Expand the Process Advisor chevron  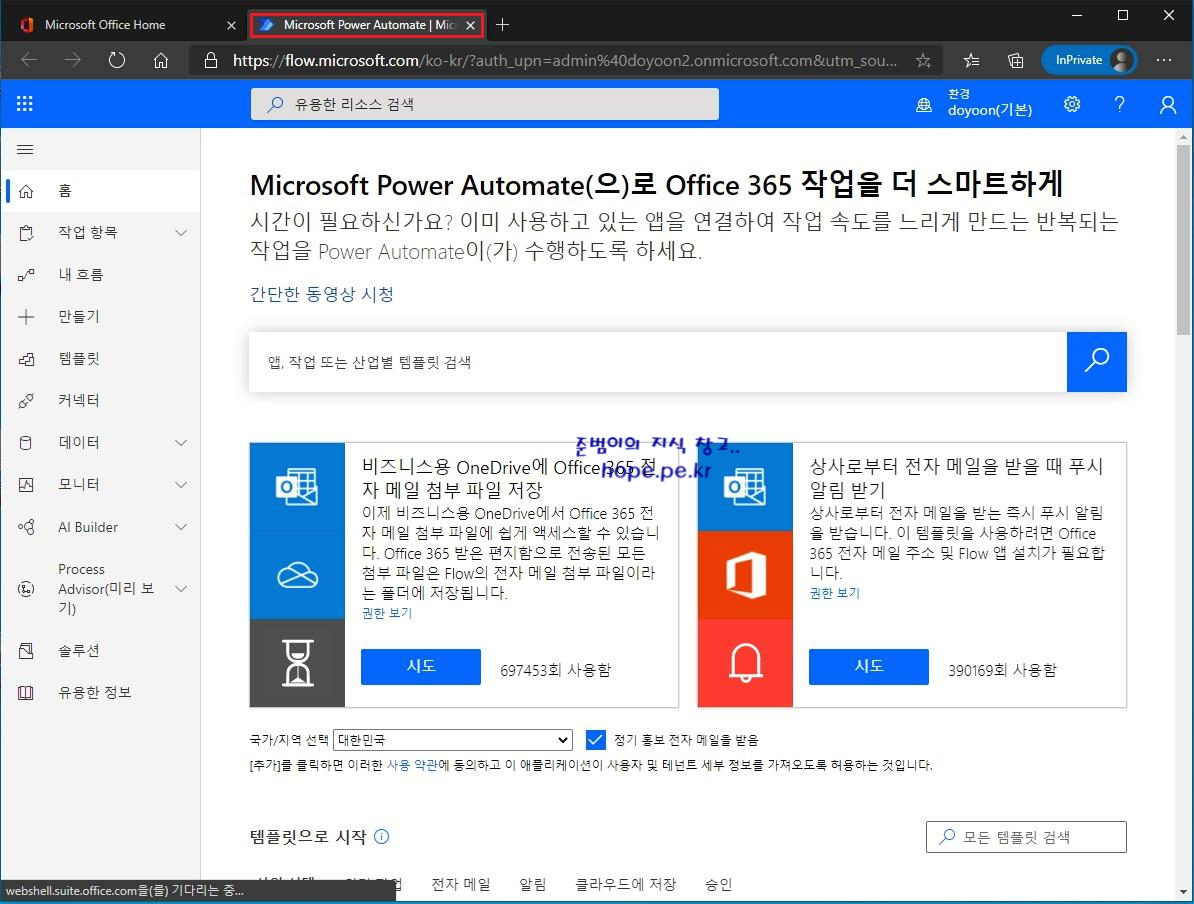pos(181,589)
